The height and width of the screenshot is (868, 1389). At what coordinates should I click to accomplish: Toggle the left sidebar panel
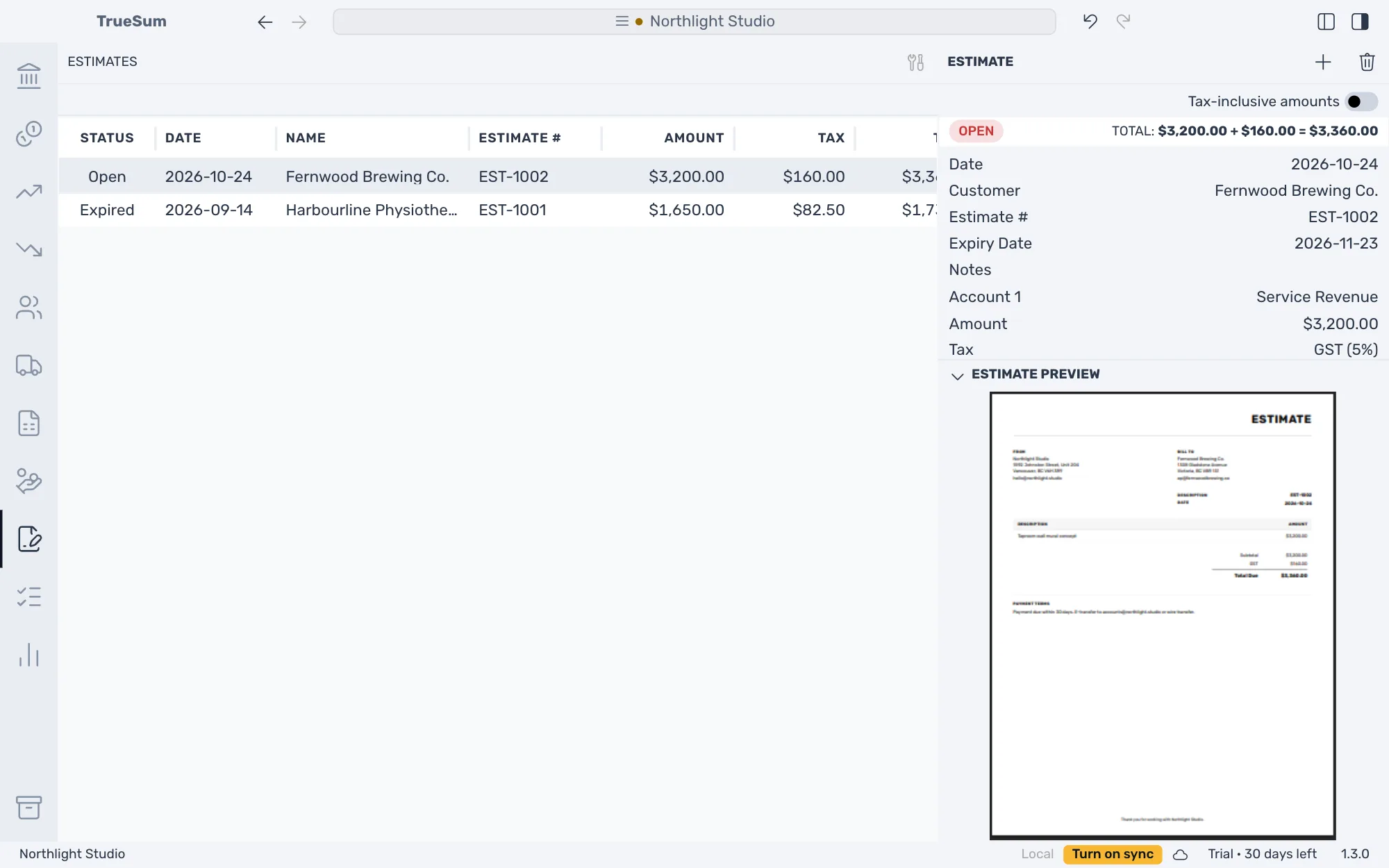pyautogui.click(x=1326, y=22)
